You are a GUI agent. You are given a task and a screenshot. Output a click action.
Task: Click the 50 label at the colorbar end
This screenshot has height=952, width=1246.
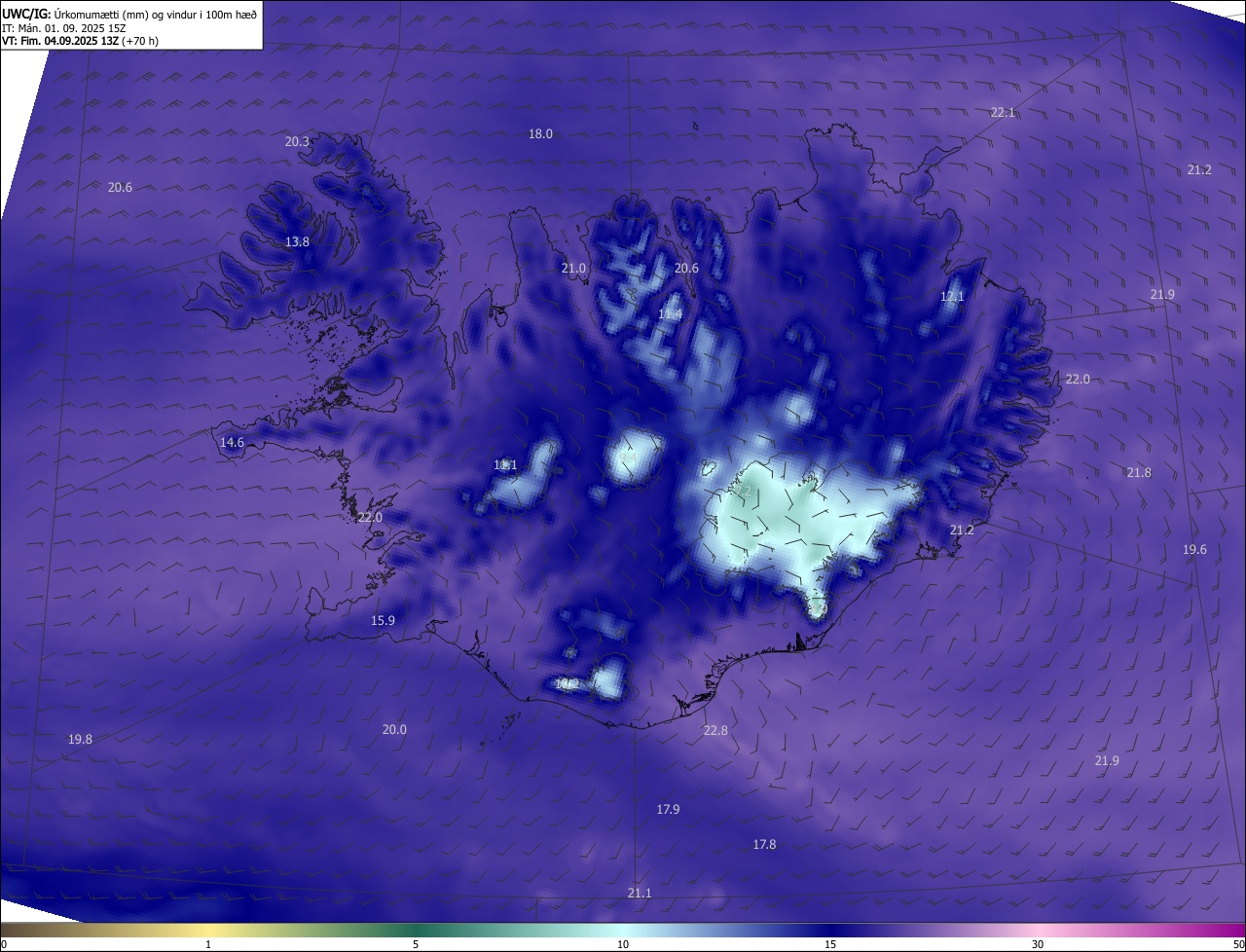tap(1238, 945)
